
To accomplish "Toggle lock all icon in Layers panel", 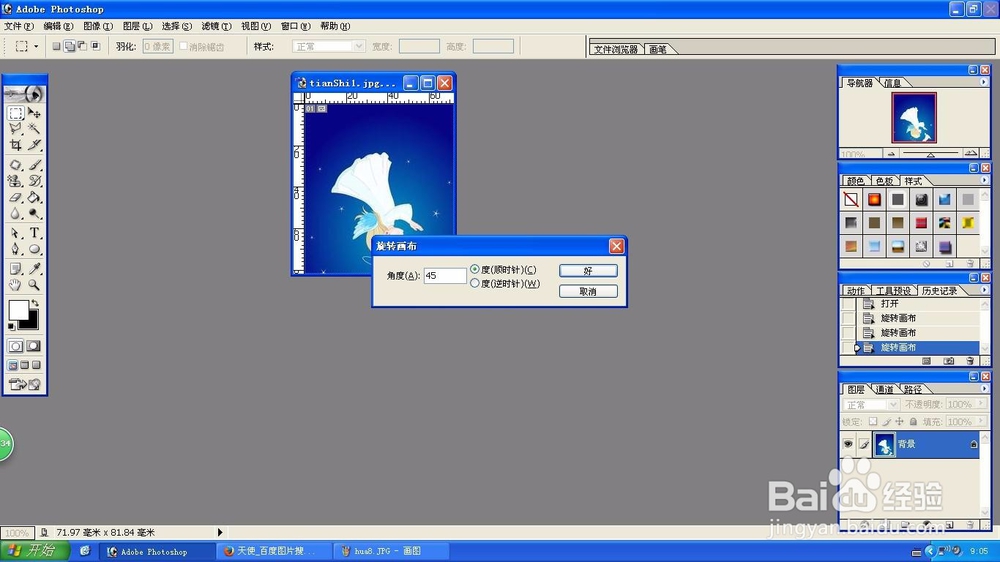I will coord(913,422).
